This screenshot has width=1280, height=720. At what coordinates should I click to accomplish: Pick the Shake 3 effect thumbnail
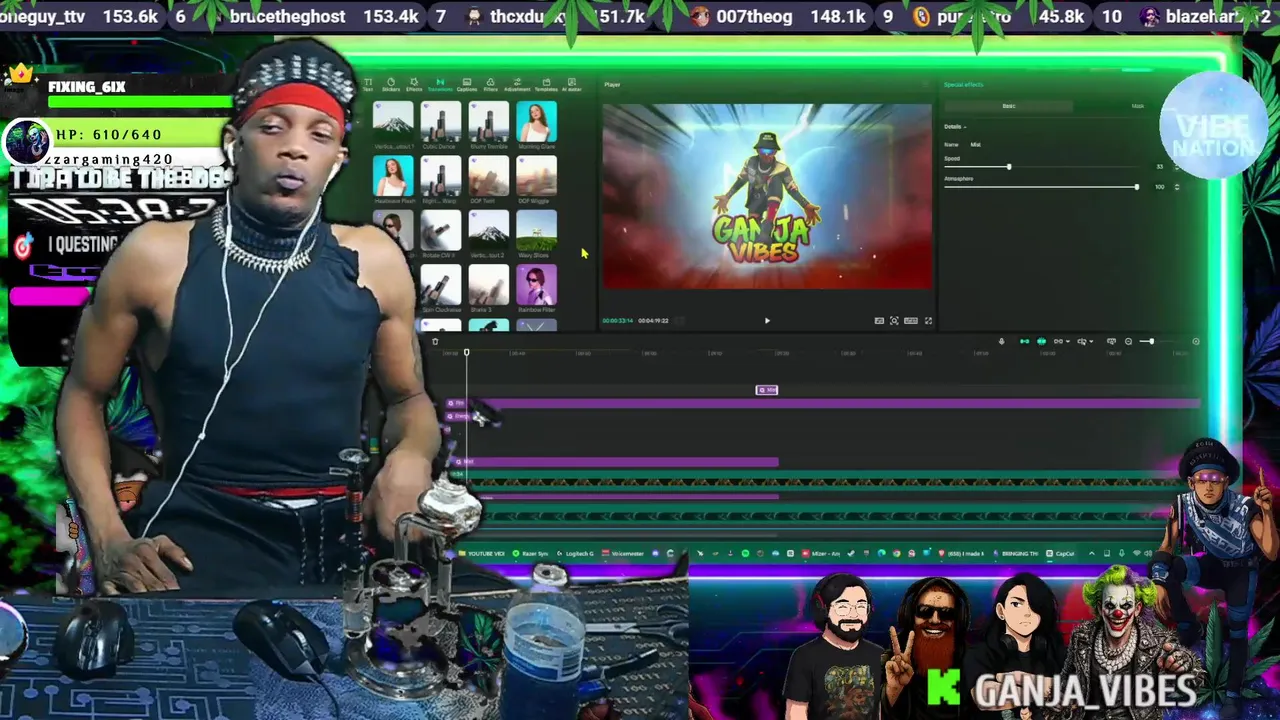(x=489, y=285)
